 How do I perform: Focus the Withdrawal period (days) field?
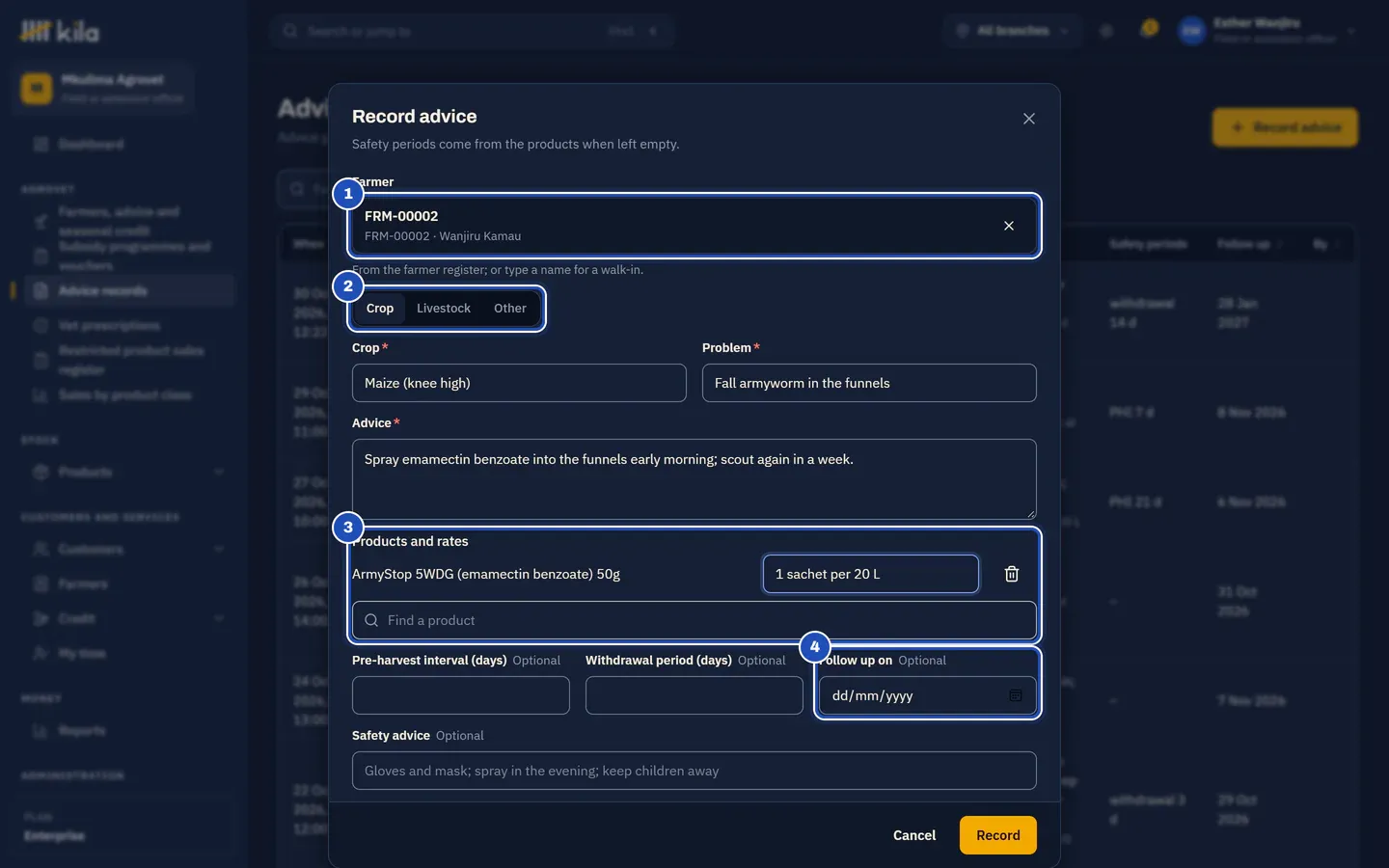point(694,695)
